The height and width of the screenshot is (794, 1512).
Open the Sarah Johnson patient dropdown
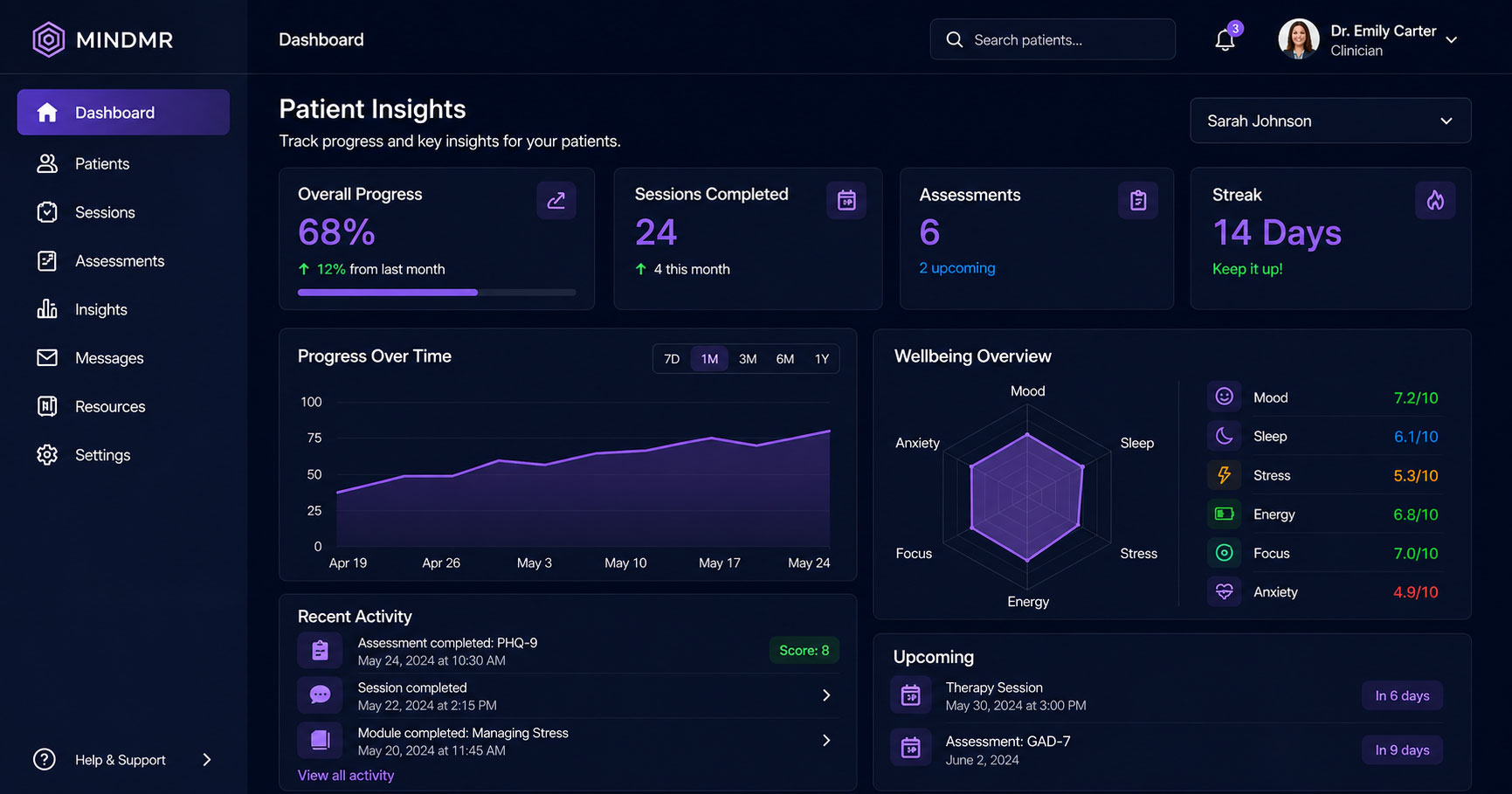point(1330,121)
